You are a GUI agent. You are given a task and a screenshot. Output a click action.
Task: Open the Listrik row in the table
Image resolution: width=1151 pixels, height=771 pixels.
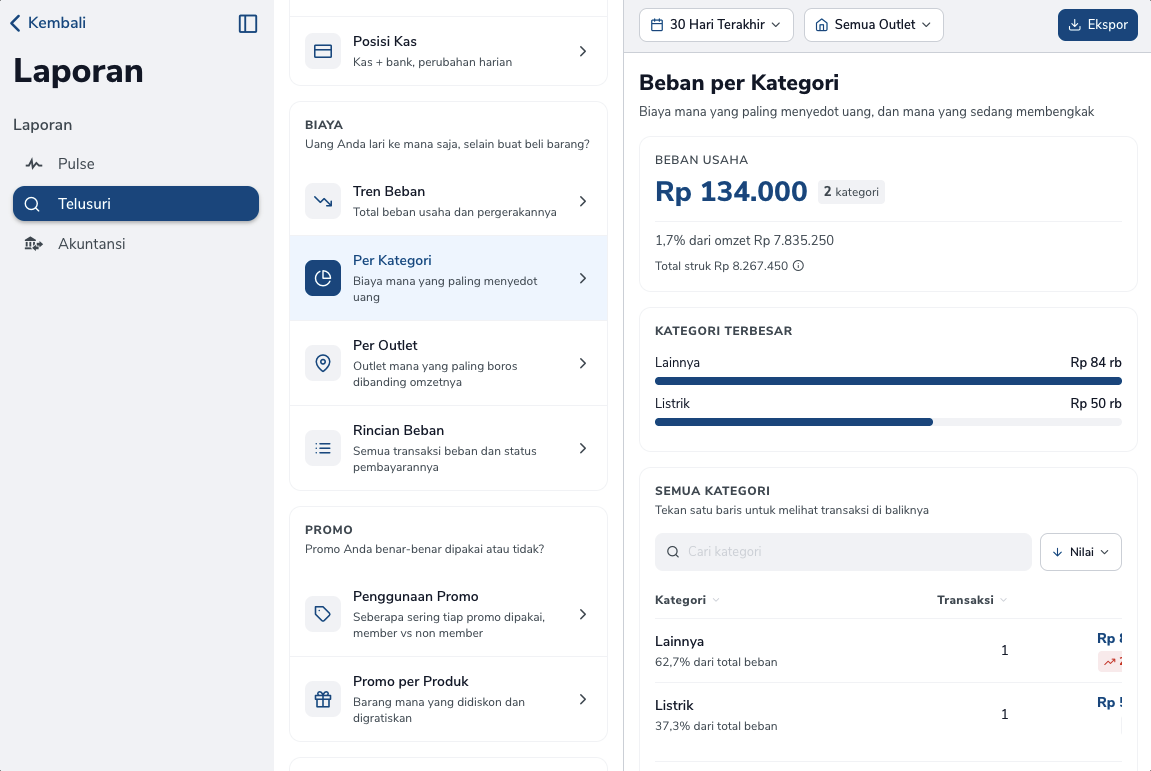pos(888,714)
